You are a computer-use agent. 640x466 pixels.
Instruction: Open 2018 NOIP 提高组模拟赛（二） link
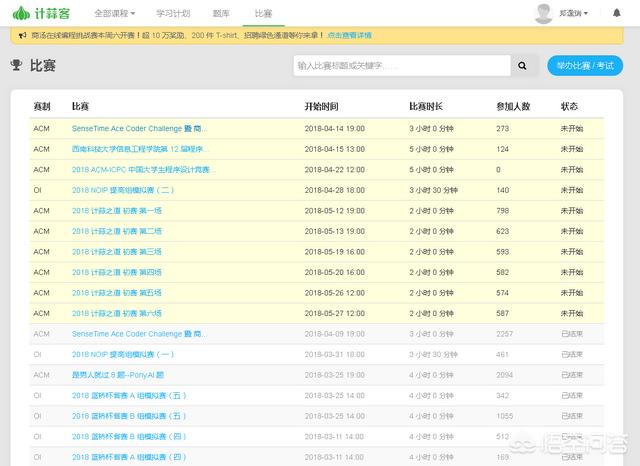(123, 190)
